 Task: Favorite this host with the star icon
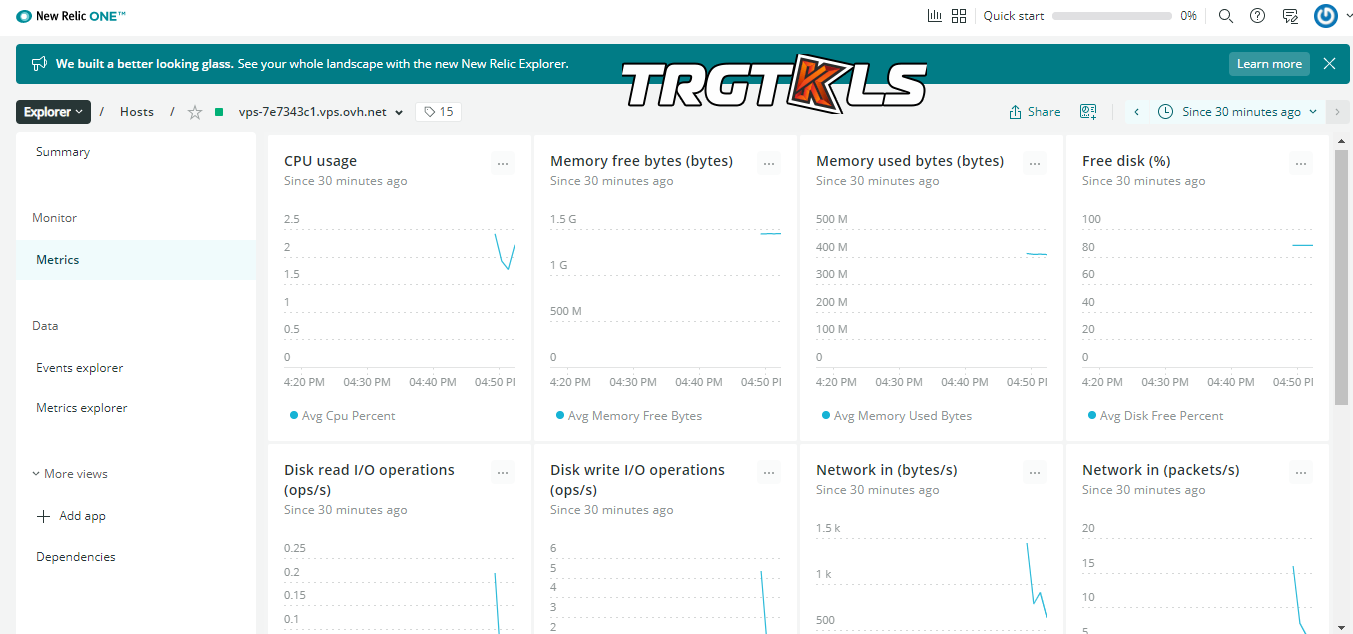(x=195, y=112)
